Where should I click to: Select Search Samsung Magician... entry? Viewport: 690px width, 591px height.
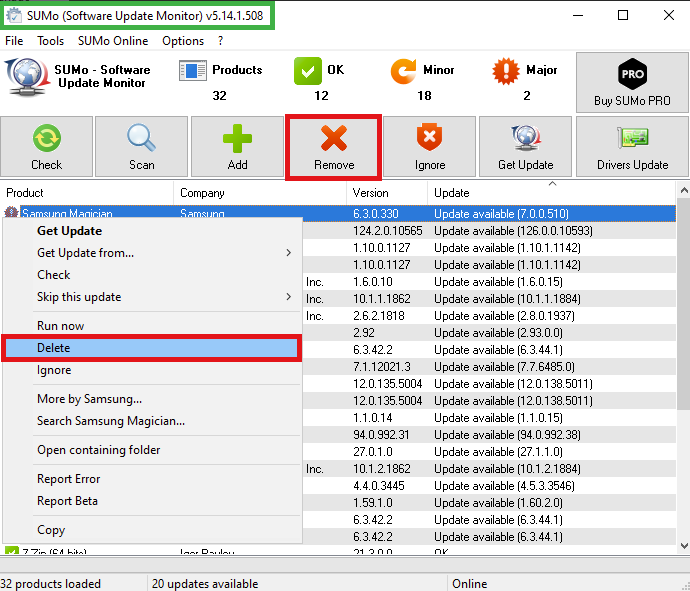coord(151,421)
